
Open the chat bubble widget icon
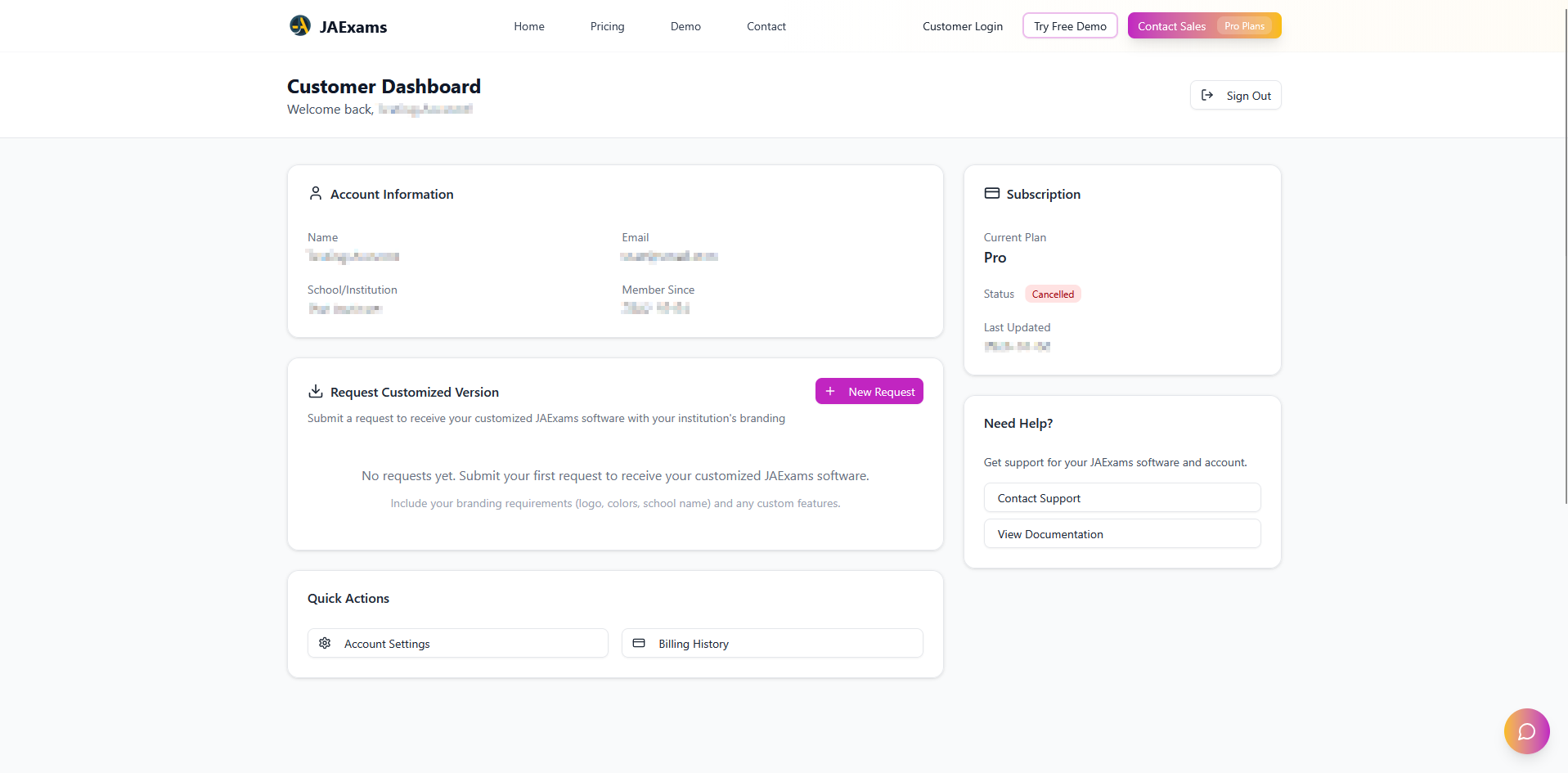[x=1526, y=731]
